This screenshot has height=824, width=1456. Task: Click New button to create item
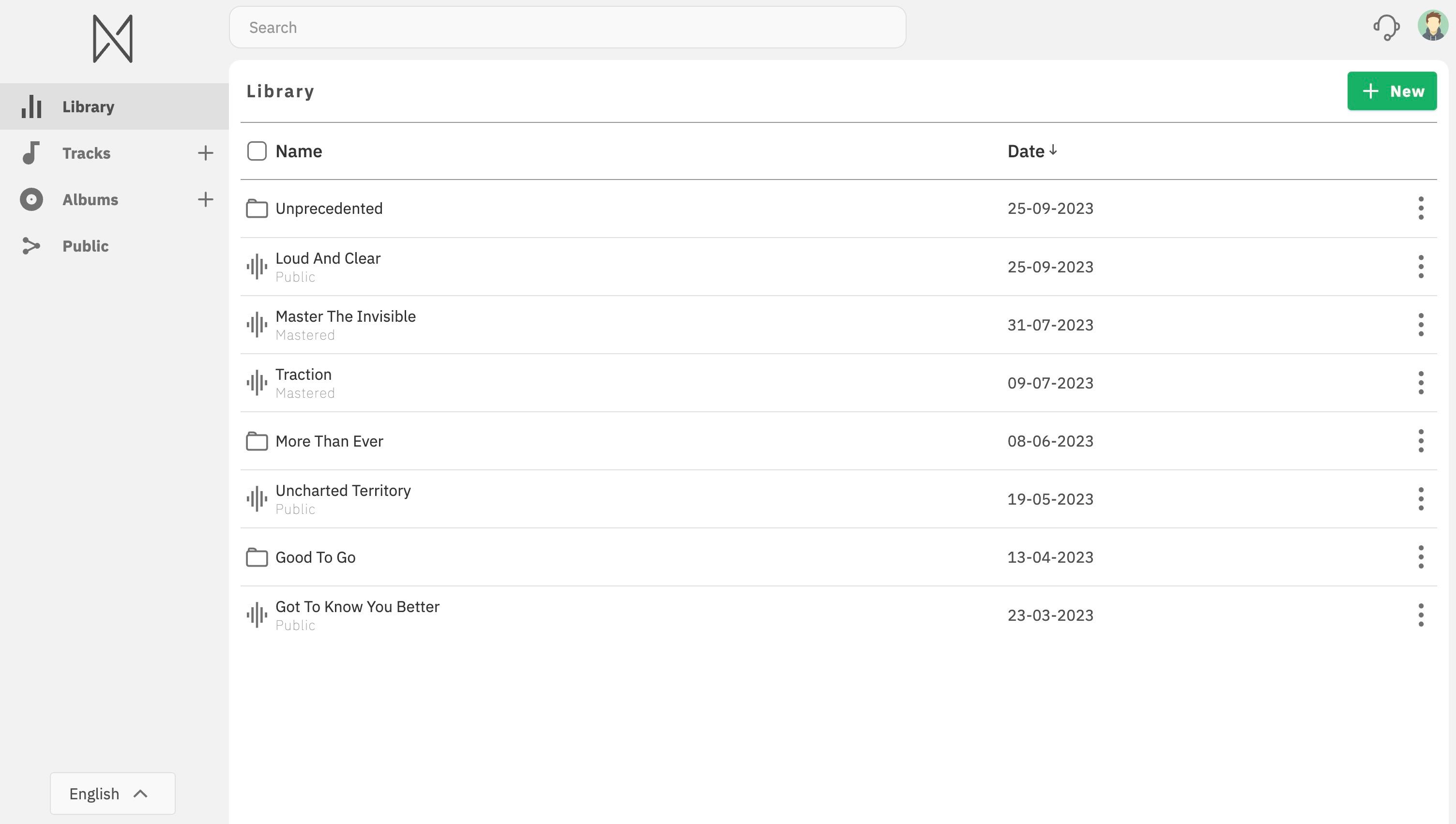[1392, 91]
